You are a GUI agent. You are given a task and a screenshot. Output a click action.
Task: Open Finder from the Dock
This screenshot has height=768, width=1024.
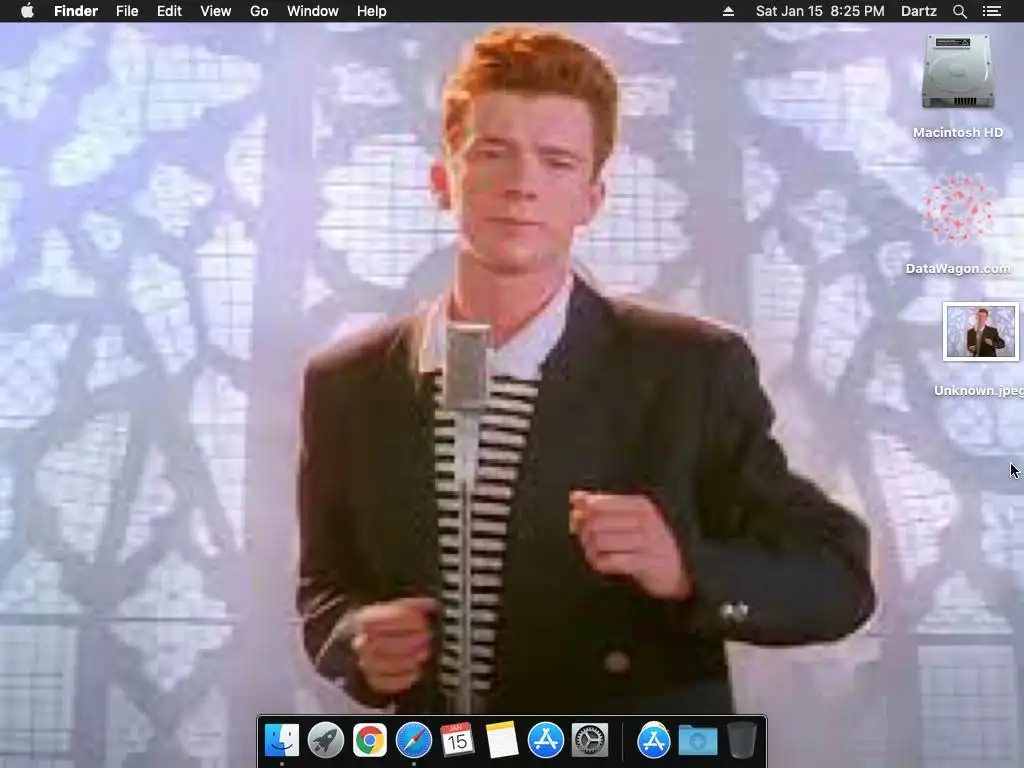[x=281, y=740]
